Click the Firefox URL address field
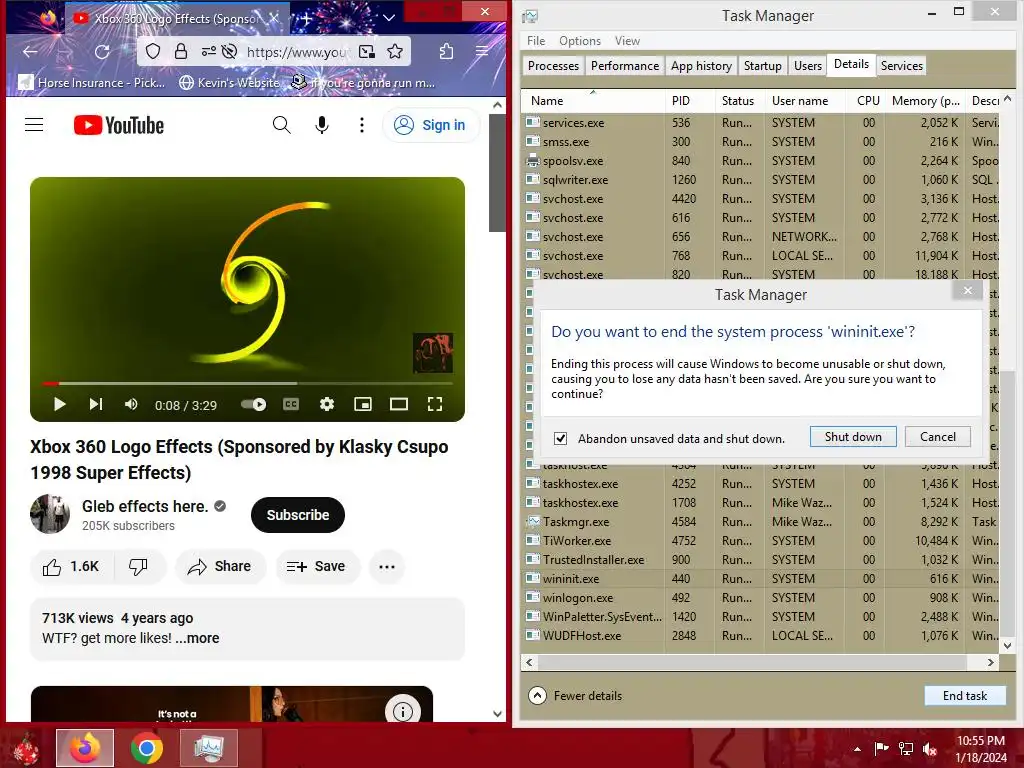This screenshot has height=768, width=1024. [297, 52]
